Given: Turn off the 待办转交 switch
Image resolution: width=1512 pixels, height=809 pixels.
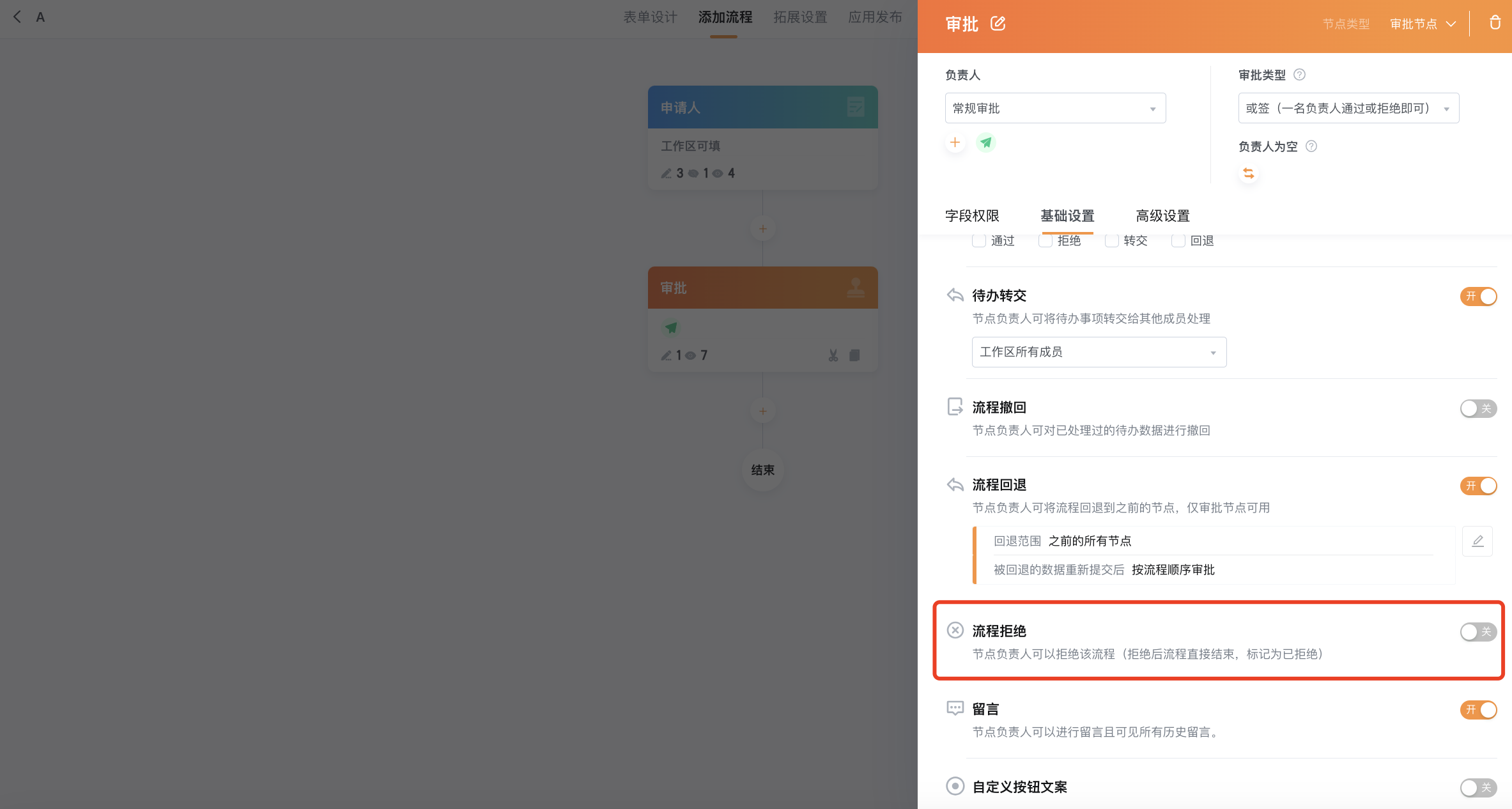Looking at the screenshot, I should tap(1478, 297).
